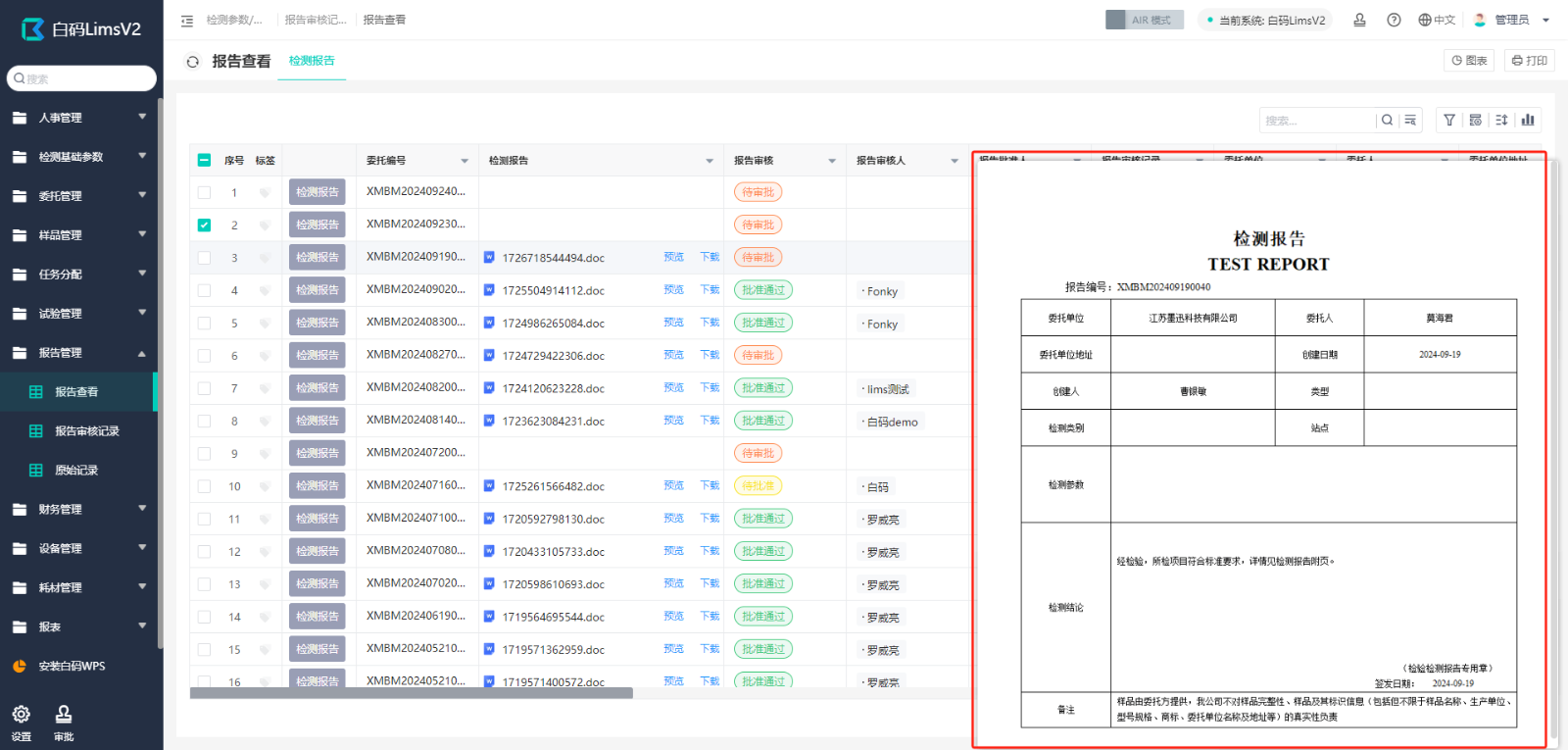1568x750 pixels.
Task: Collapse the 报告管理 sidebar menu
Action: click(x=78, y=353)
